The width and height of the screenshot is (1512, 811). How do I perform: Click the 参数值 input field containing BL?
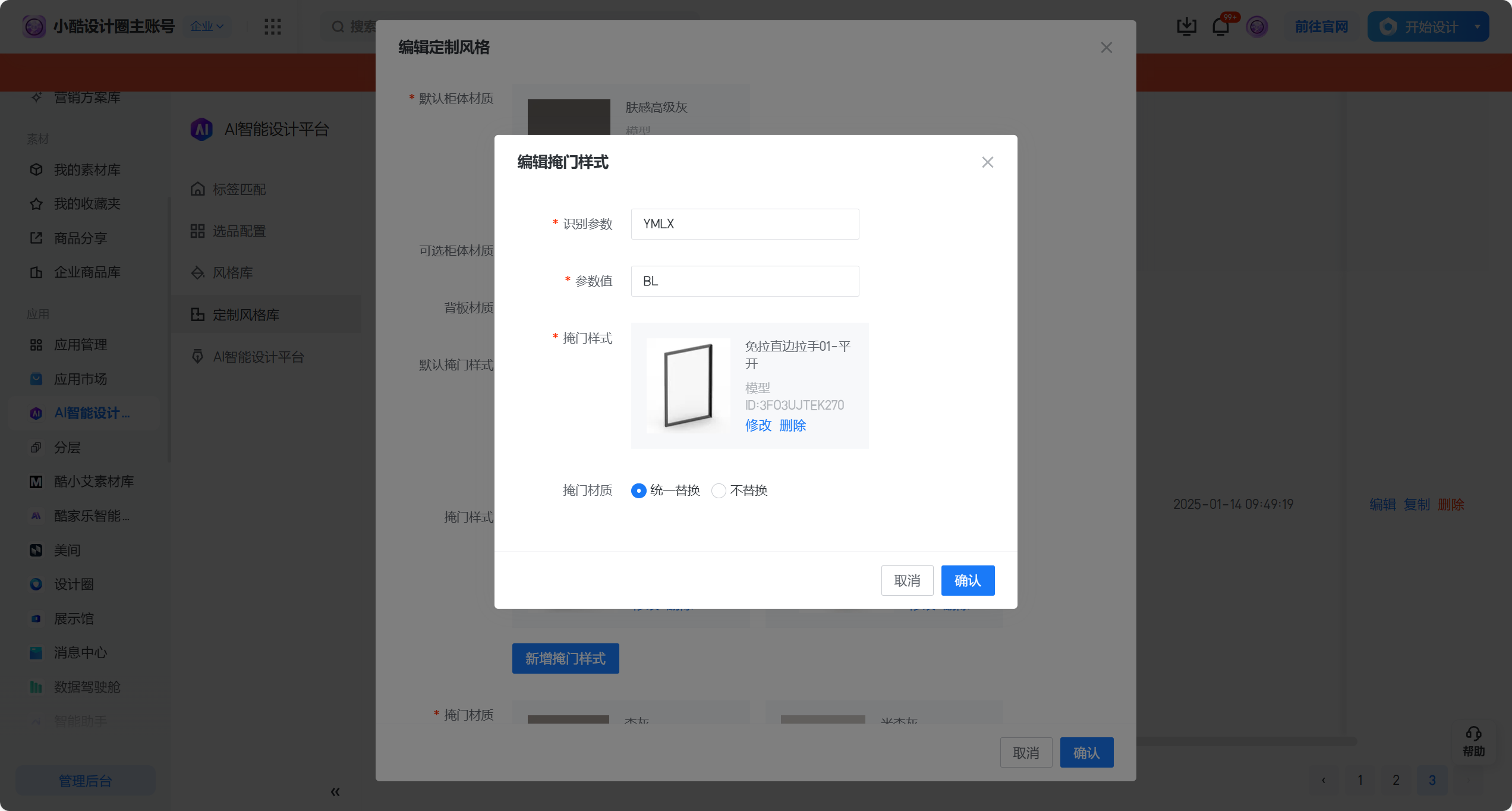point(745,281)
